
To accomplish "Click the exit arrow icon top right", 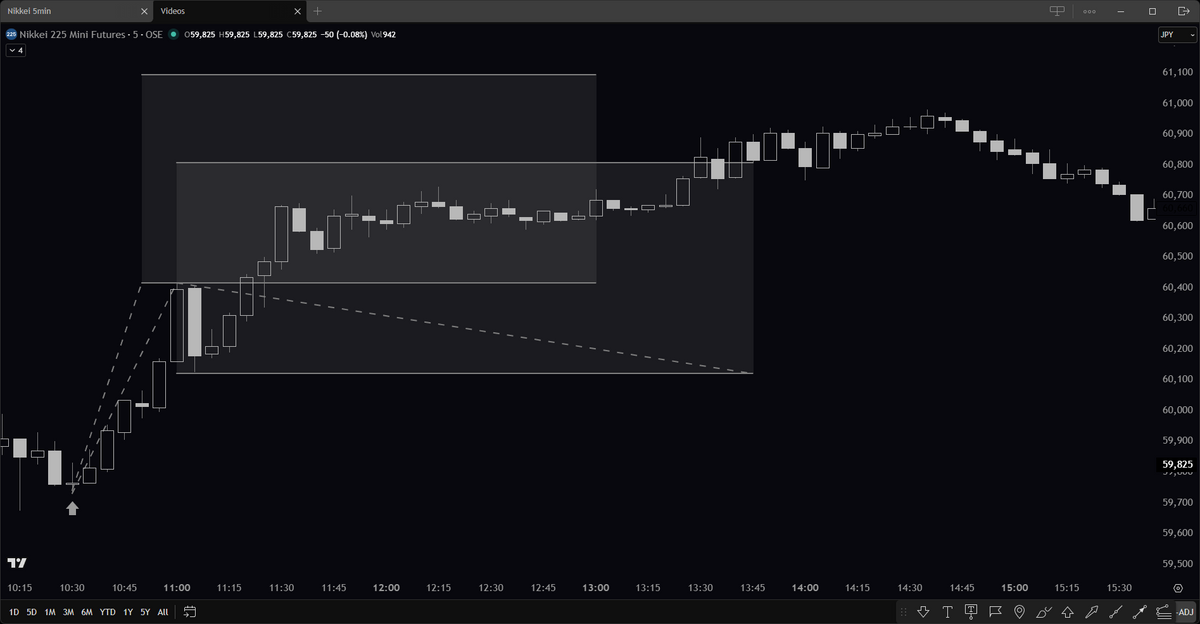I will click(1185, 11).
